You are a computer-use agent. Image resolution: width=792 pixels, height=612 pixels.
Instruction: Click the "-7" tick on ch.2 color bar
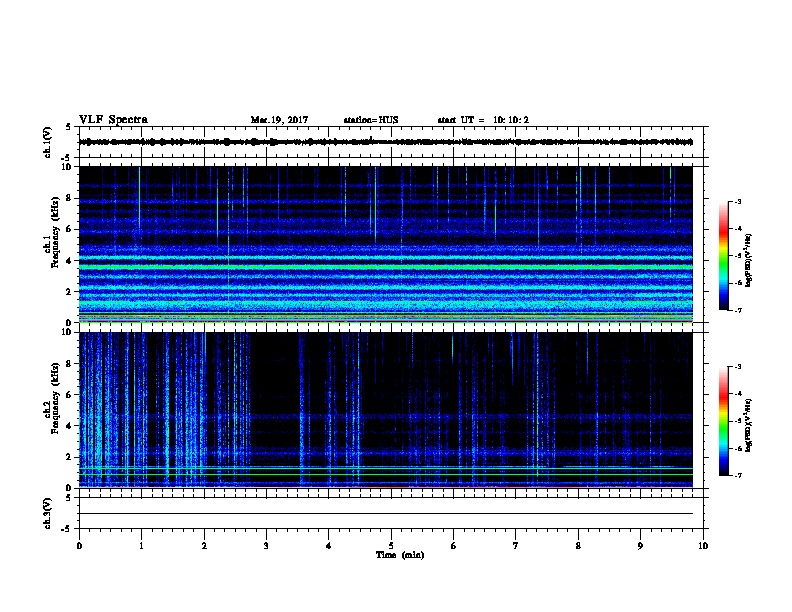point(738,476)
